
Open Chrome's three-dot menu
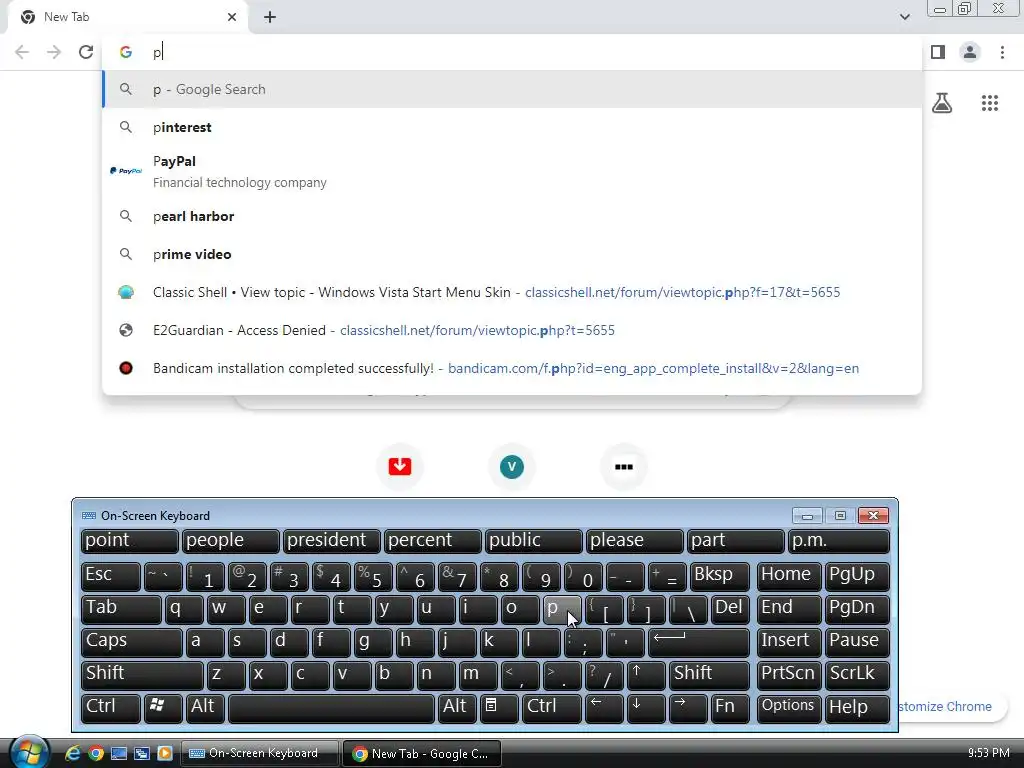[x=1002, y=52]
